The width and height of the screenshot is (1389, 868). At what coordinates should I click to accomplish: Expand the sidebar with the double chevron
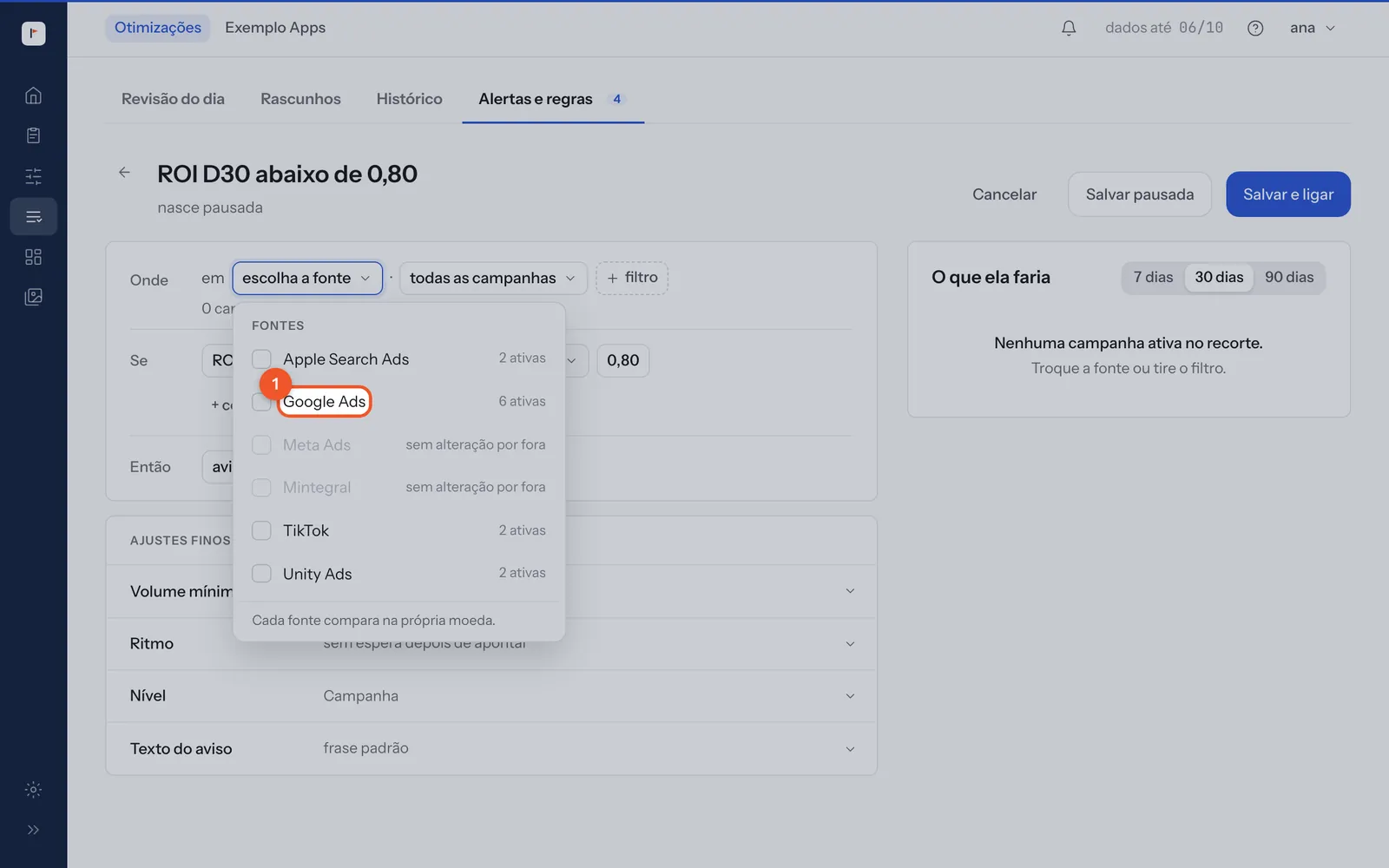(x=33, y=830)
